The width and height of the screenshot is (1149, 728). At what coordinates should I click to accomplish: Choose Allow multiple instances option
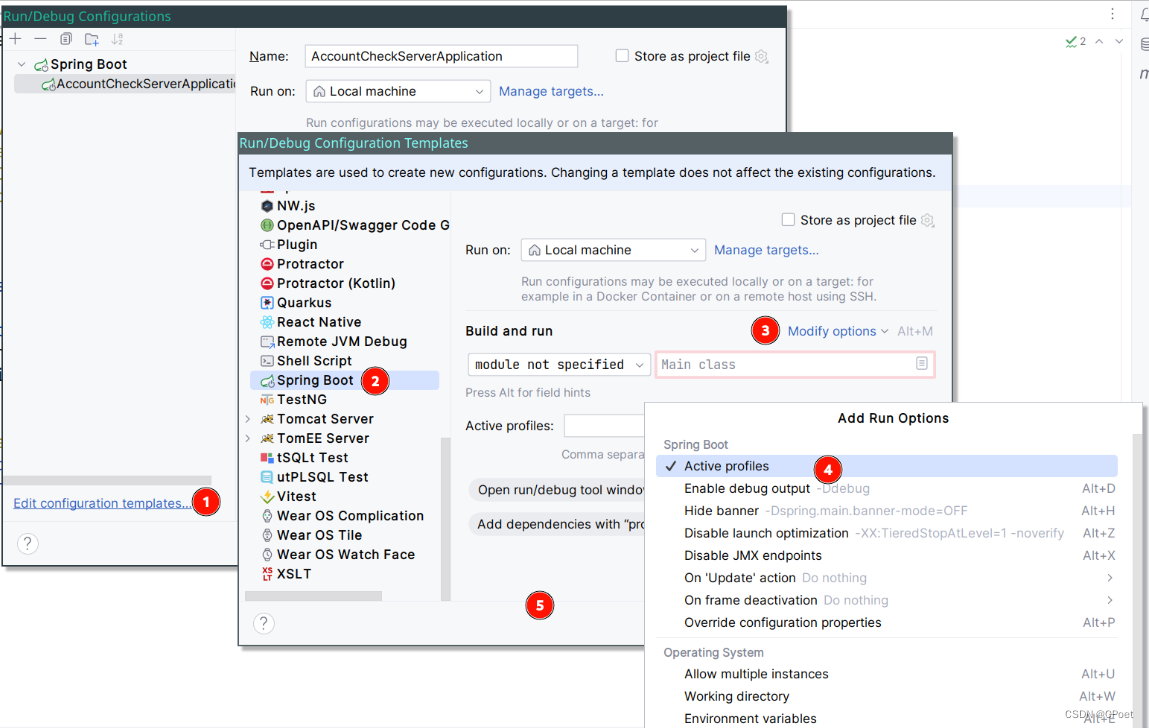point(887,674)
